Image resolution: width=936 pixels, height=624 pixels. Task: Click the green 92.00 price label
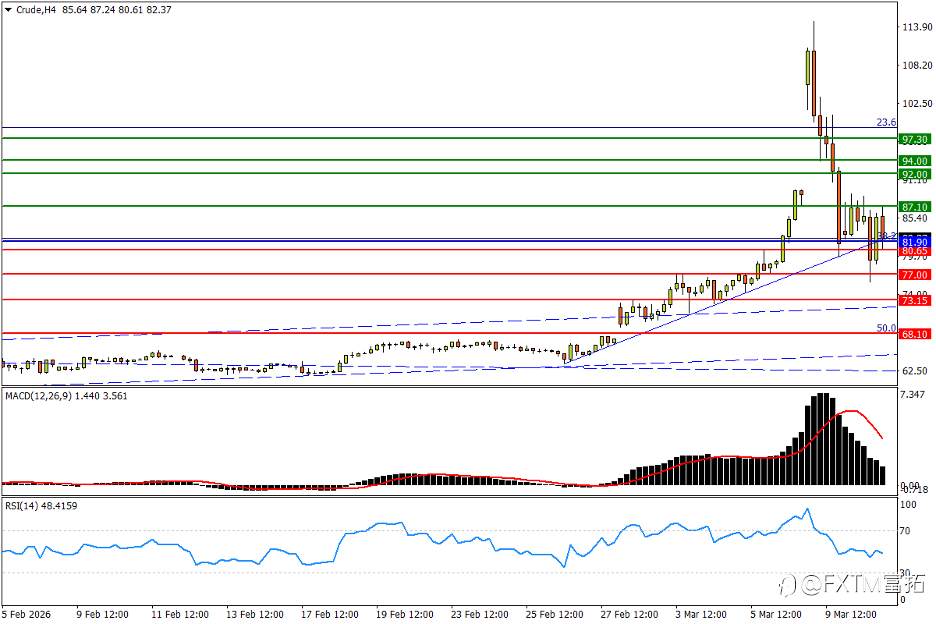[915, 174]
